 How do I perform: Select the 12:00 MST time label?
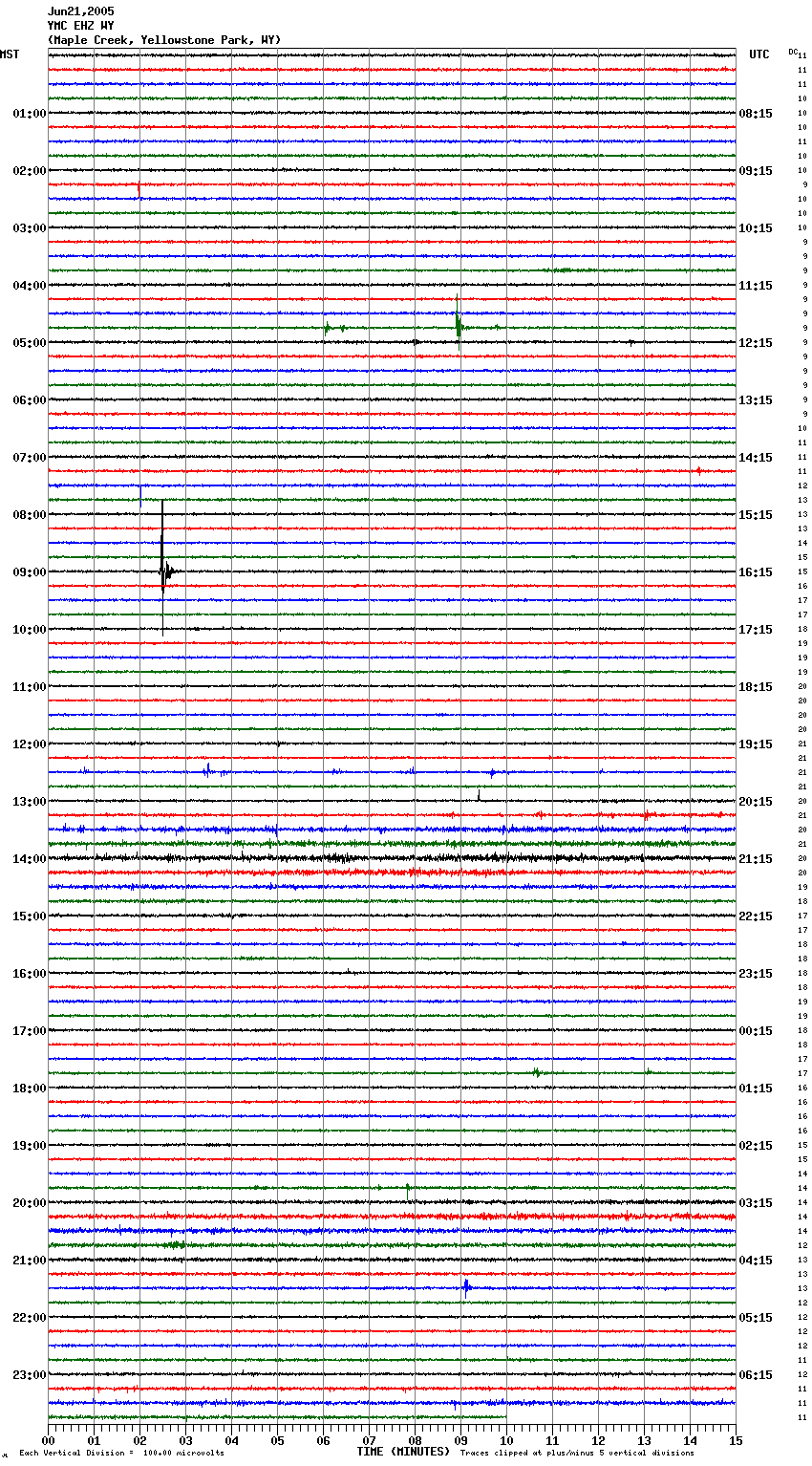point(30,744)
